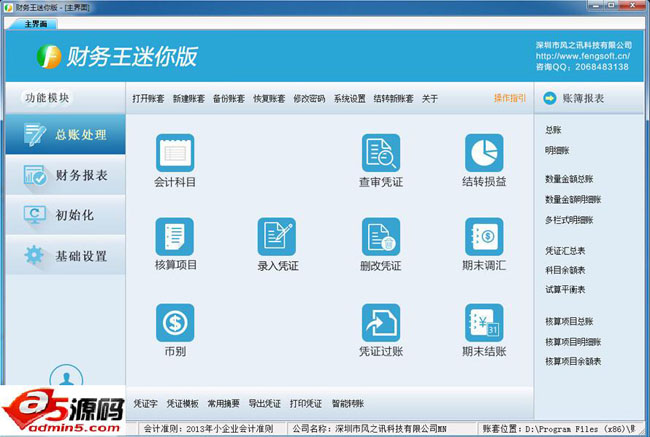Open the 结转损益 pie chart icon
Image resolution: width=650 pixels, height=437 pixels.
484,153
